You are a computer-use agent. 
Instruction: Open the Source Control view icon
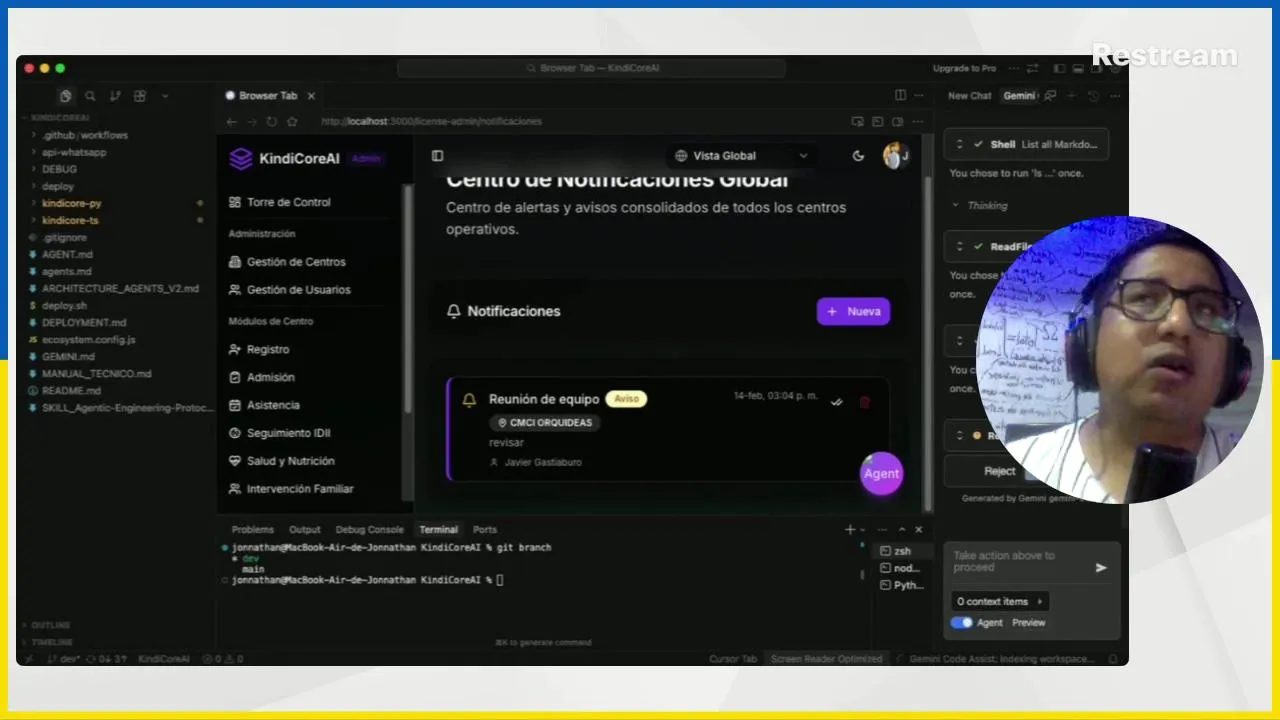115,96
